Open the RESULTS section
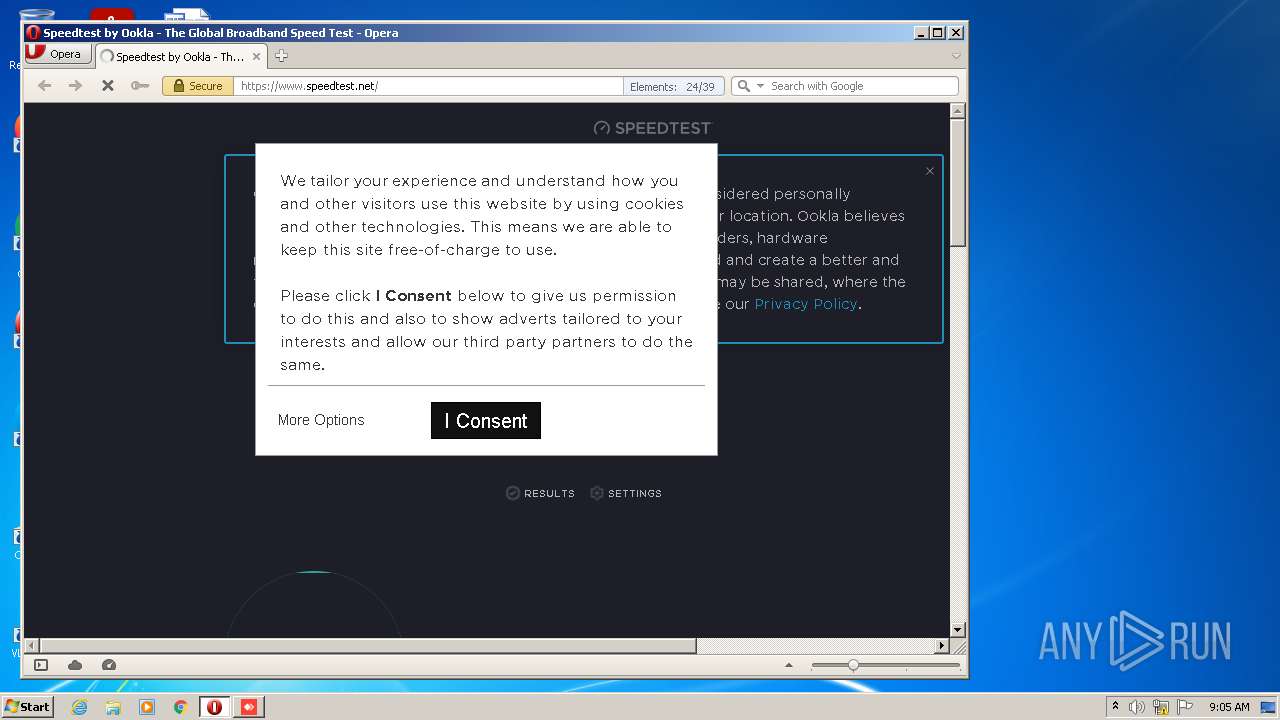 tap(540, 493)
